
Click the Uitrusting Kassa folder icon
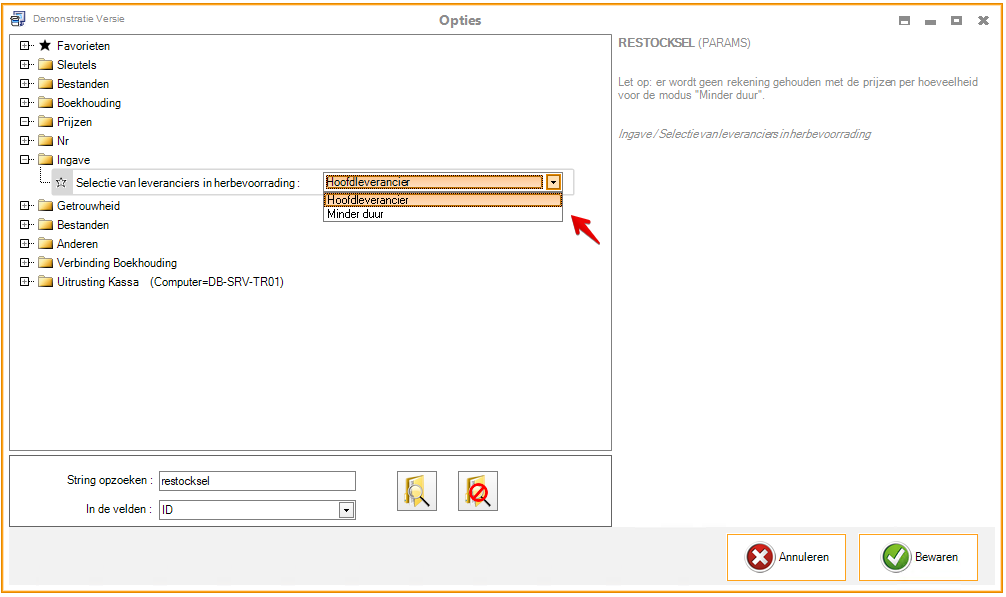click(x=45, y=282)
